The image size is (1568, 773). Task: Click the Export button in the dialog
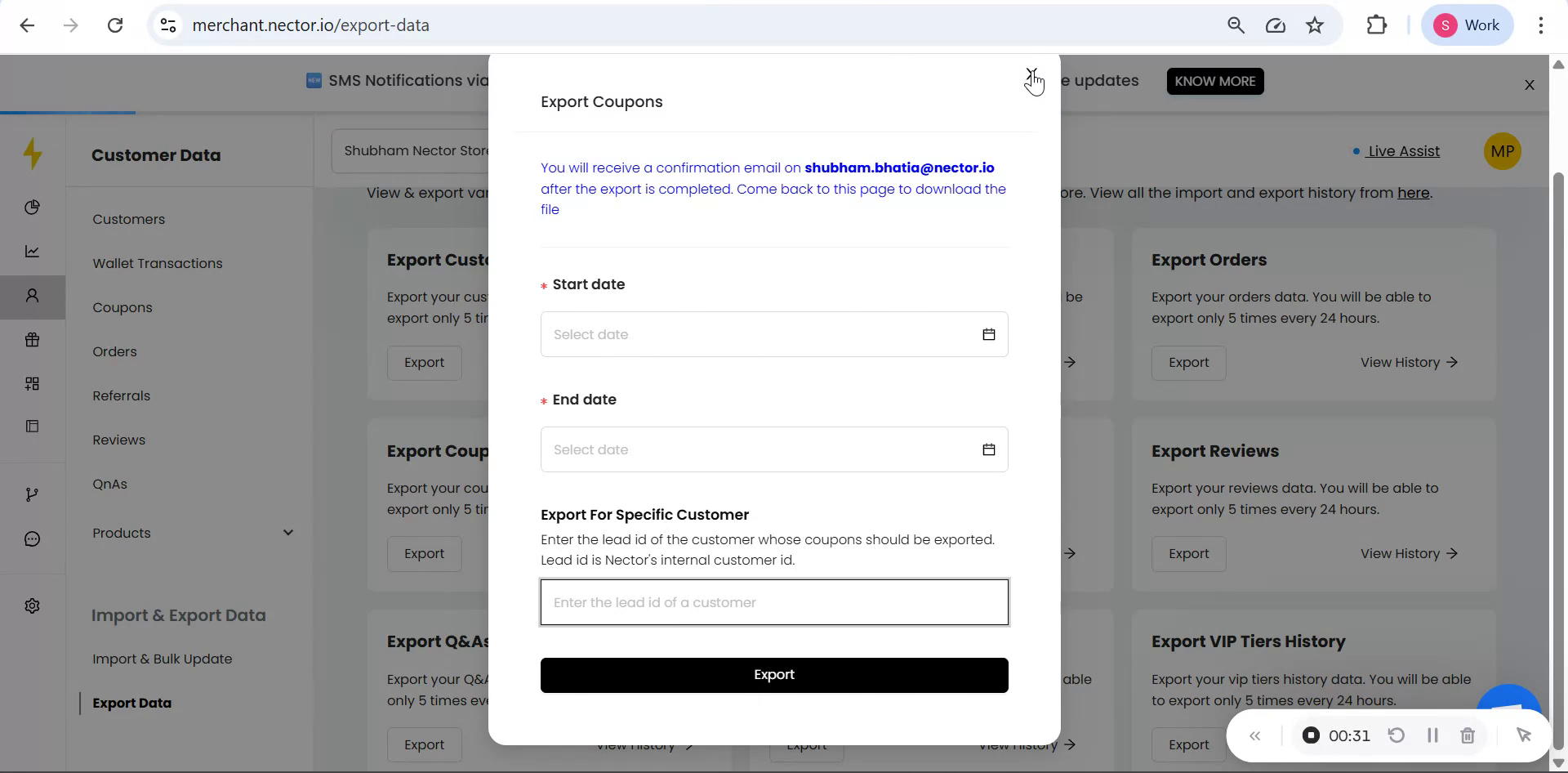pos(773,674)
